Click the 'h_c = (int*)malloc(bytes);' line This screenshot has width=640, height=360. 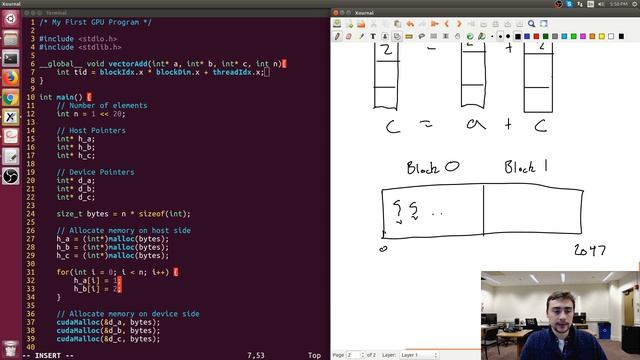point(112,256)
